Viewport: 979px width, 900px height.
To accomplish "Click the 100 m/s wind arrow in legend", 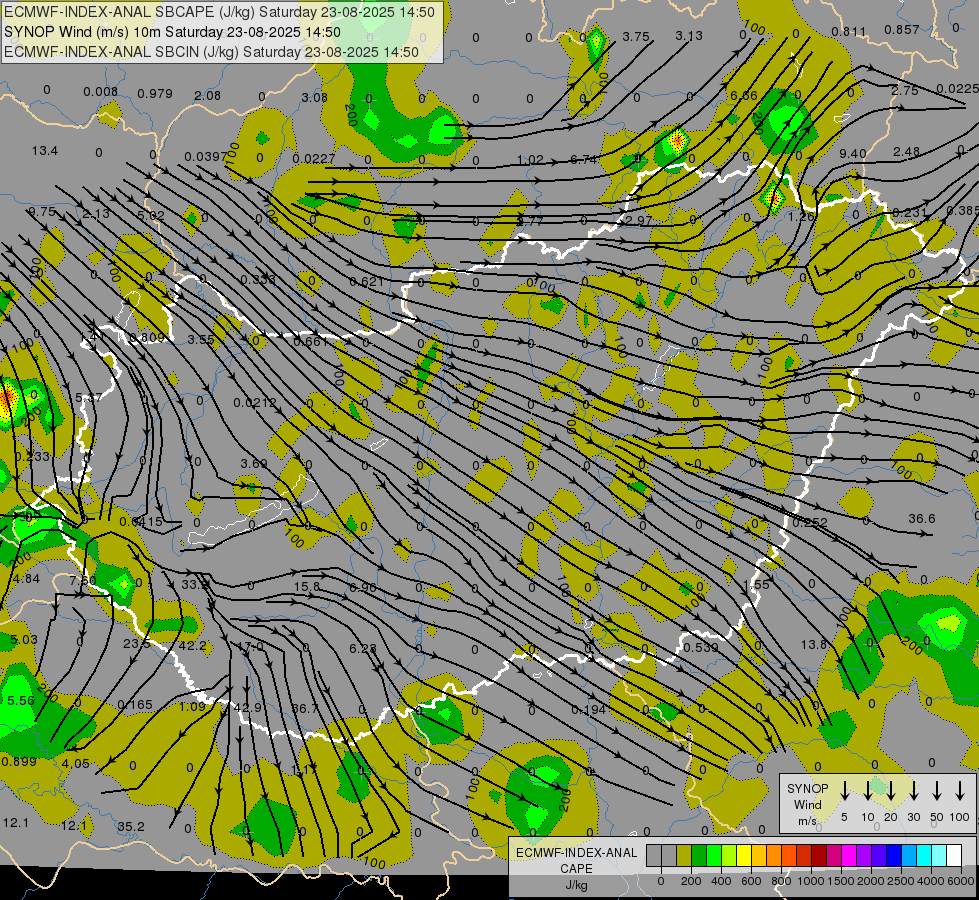I will click(x=960, y=791).
